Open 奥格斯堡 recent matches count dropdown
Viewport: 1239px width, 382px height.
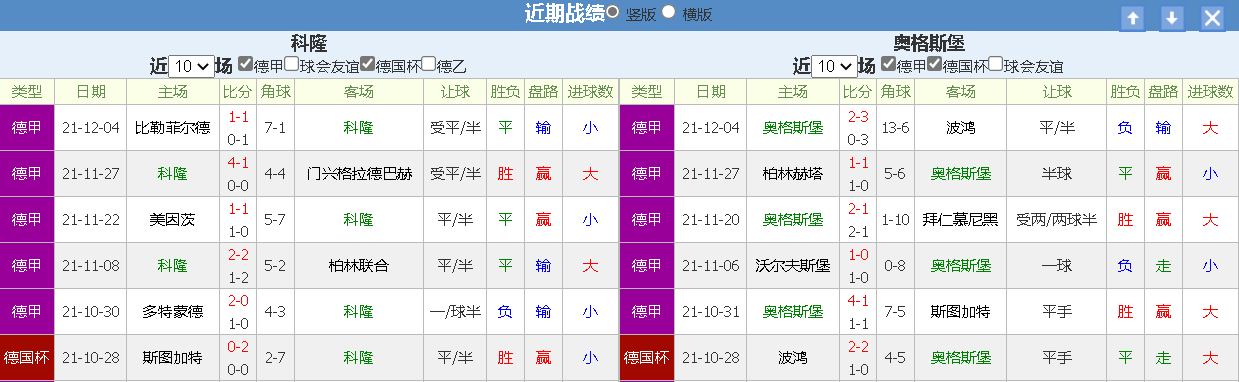click(x=835, y=66)
